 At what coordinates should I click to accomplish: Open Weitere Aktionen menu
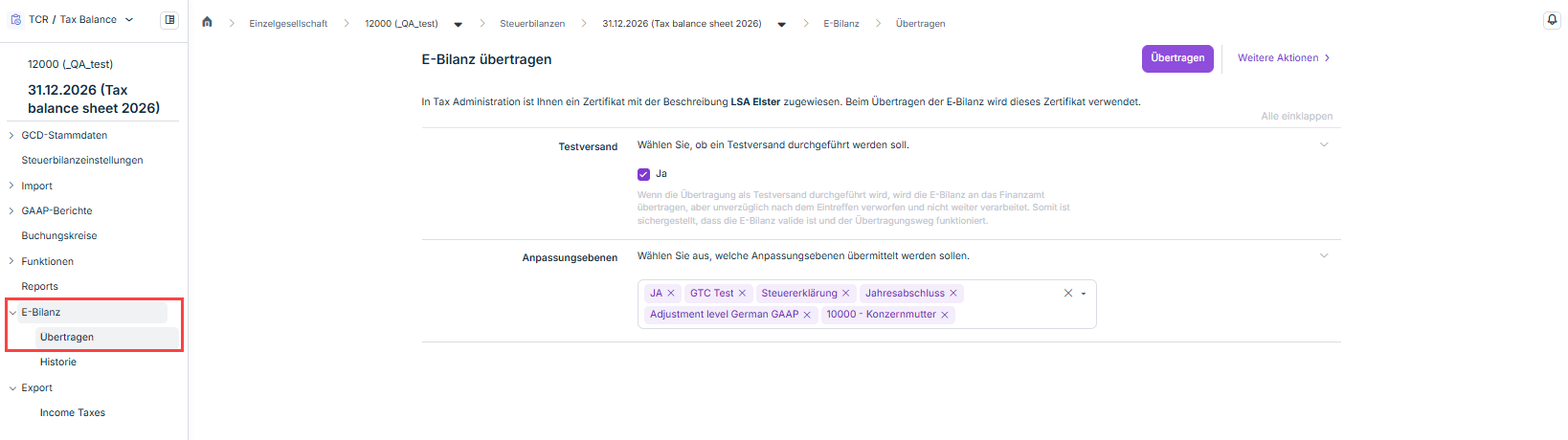1284,58
